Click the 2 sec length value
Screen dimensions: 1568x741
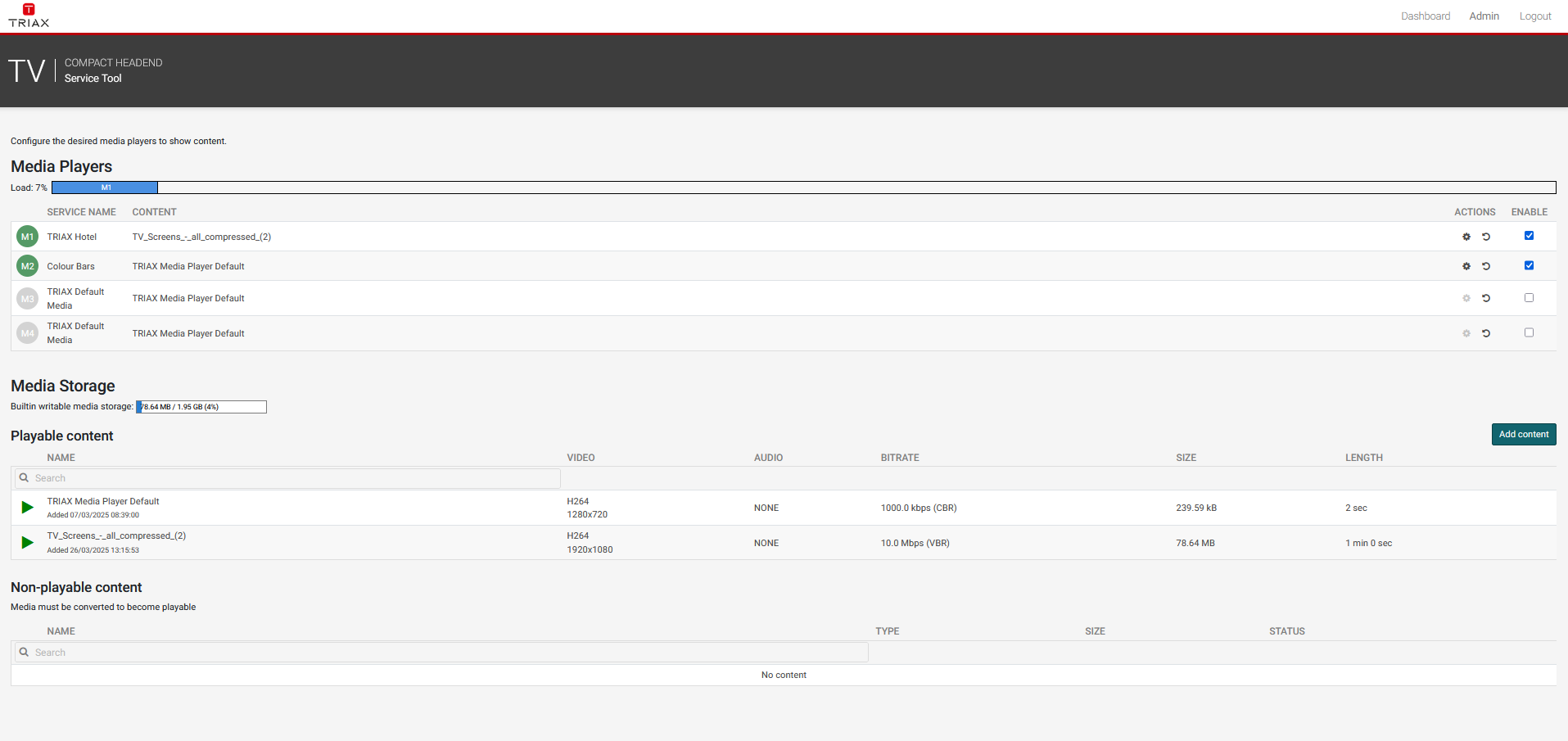pos(1356,508)
